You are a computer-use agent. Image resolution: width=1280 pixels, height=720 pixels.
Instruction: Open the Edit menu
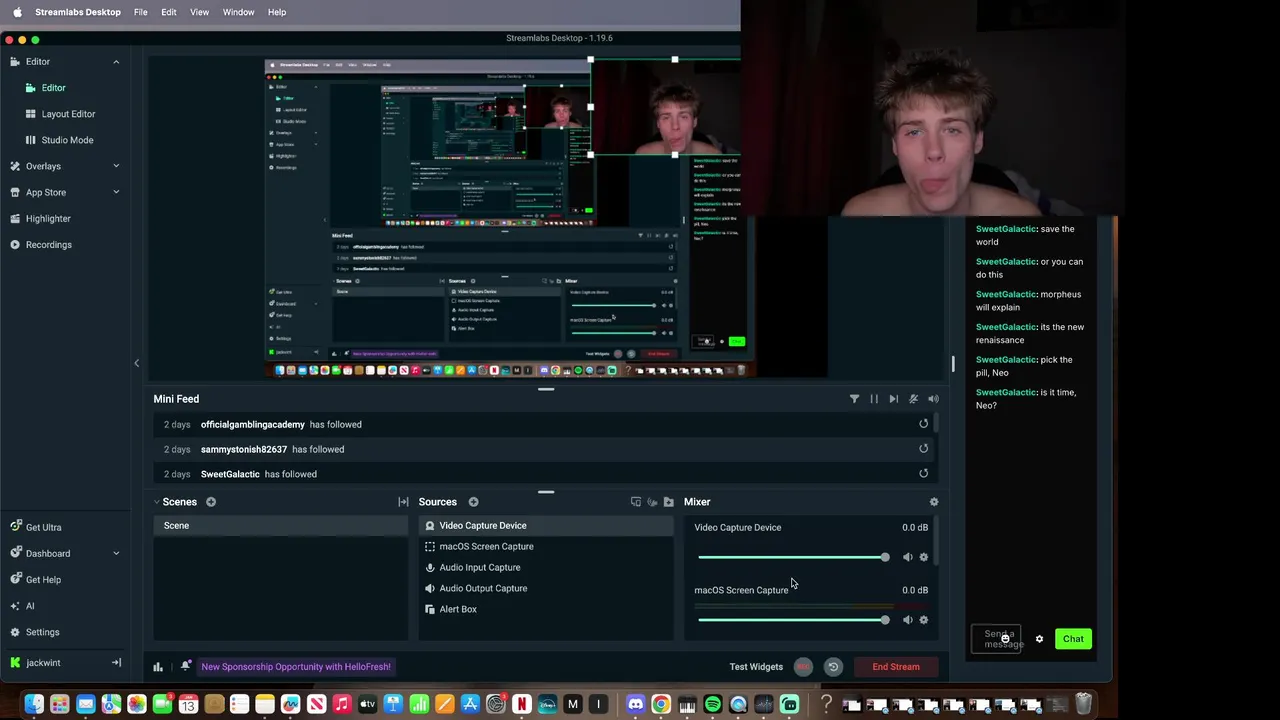(169, 12)
